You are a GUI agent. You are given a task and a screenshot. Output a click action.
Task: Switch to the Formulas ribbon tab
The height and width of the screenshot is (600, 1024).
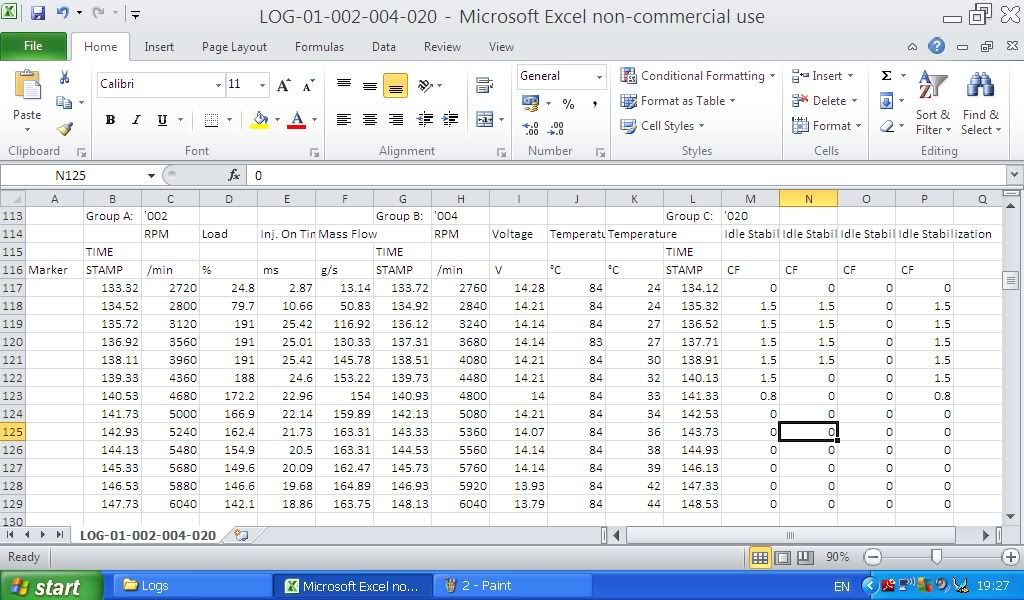click(x=320, y=46)
